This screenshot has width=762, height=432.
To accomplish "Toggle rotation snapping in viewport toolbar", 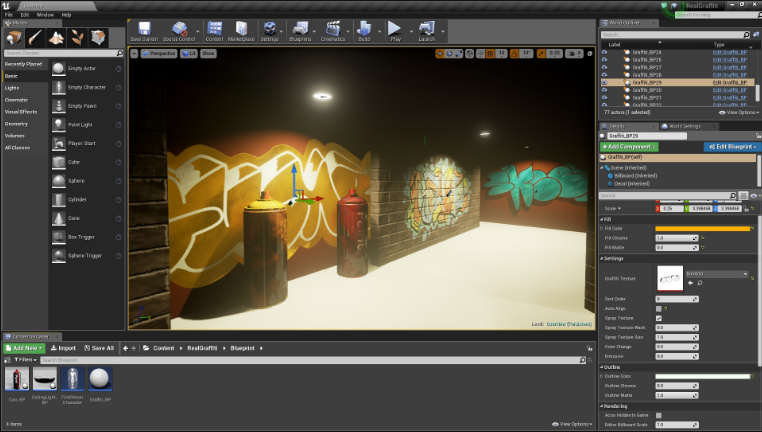I will (x=514, y=53).
